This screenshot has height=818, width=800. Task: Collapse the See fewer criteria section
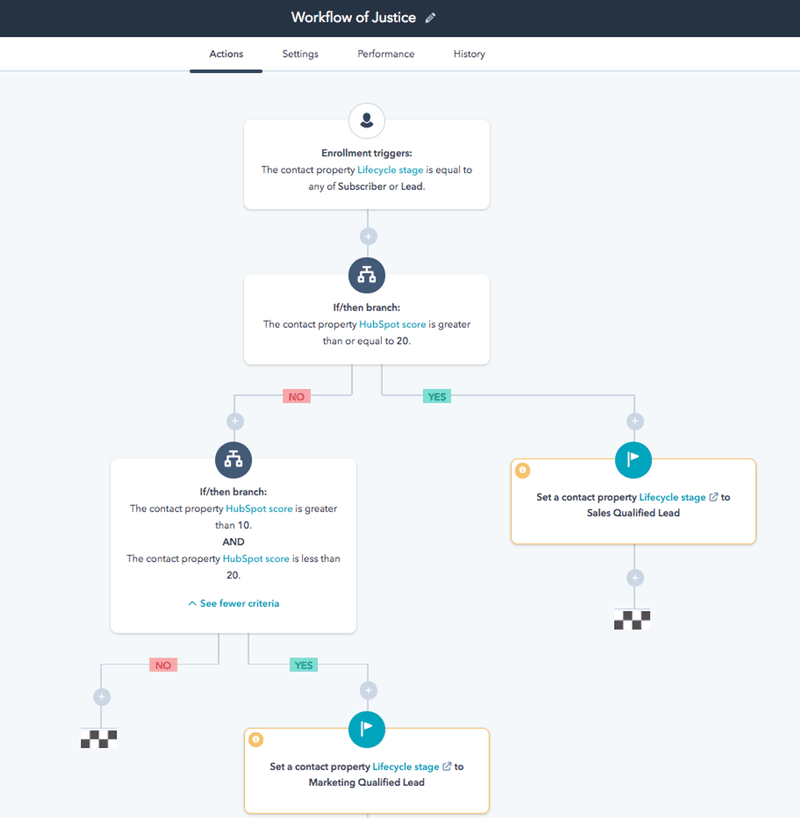coord(233,603)
